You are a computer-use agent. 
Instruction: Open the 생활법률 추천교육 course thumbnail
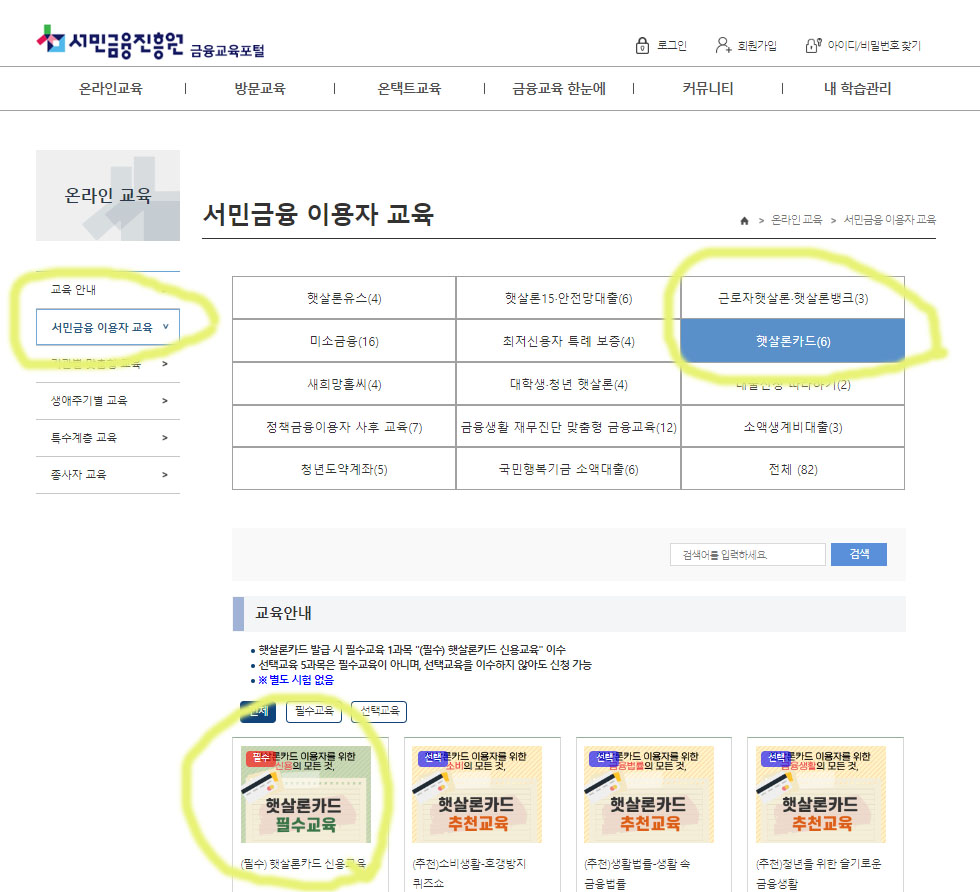click(x=649, y=794)
